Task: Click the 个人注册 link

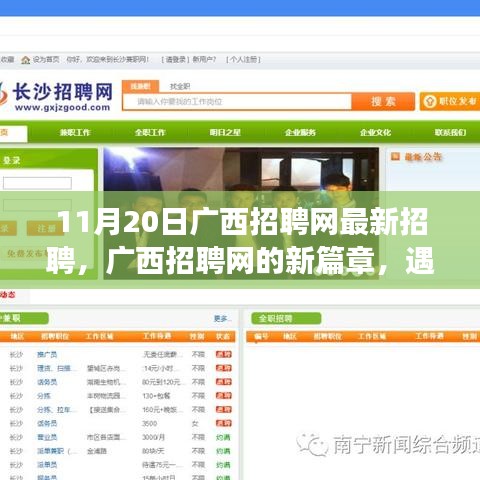Action: point(243,60)
